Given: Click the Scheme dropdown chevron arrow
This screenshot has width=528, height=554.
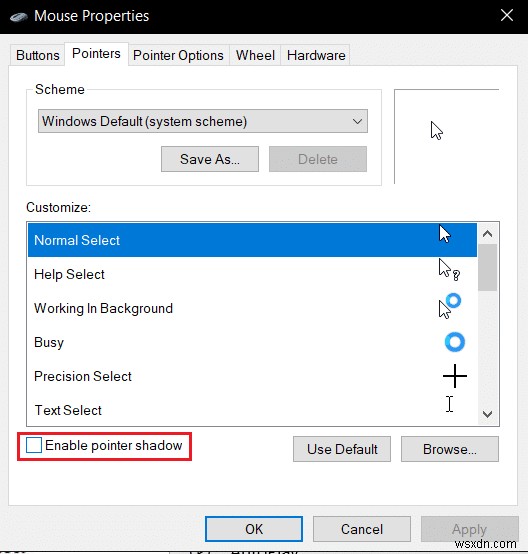Looking at the screenshot, I should click(357, 122).
